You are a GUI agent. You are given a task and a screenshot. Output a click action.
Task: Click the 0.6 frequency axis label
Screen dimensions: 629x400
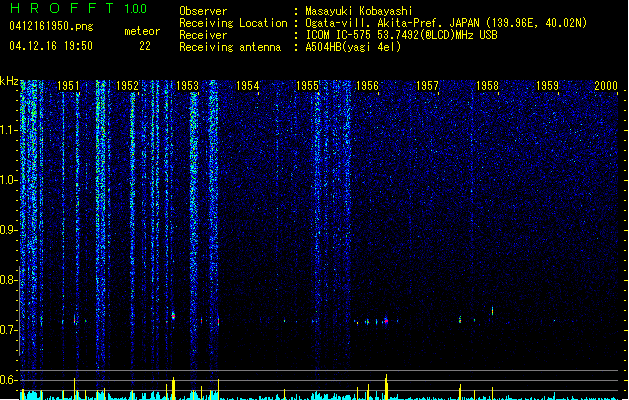(x=8, y=380)
